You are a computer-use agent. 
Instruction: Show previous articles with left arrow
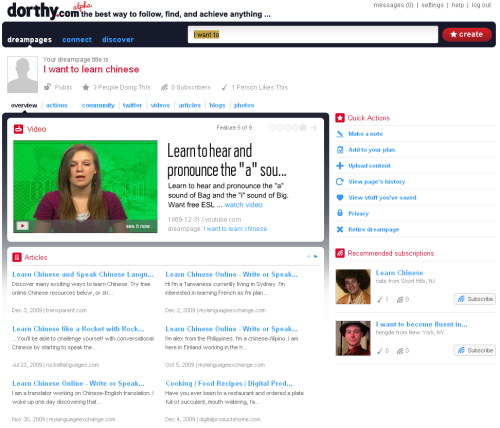308,256
